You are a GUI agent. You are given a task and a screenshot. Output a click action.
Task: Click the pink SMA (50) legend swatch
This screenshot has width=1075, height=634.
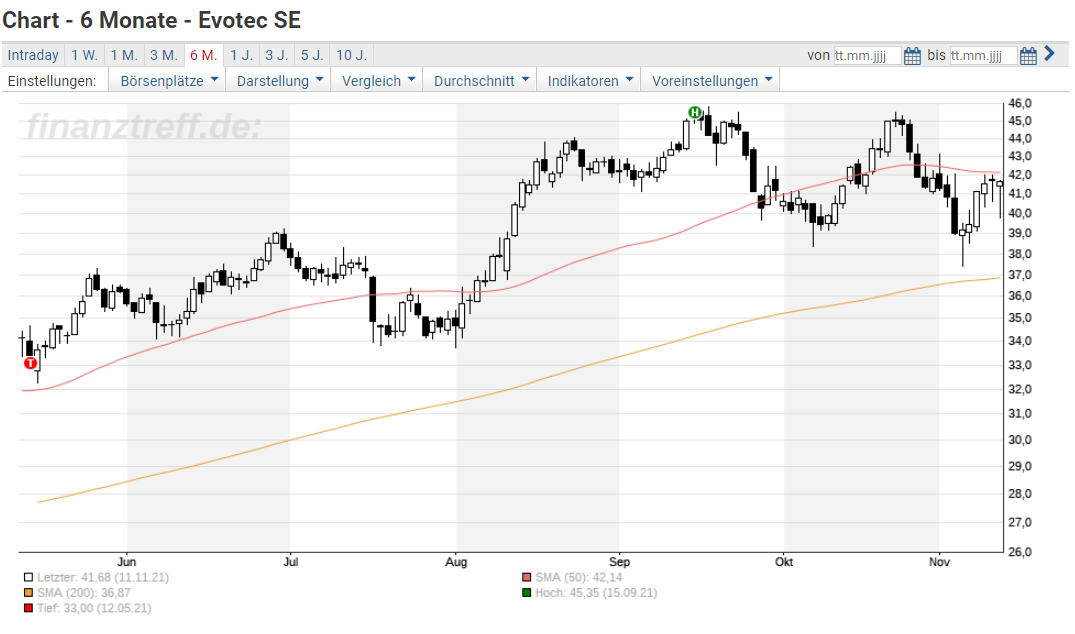(x=527, y=578)
